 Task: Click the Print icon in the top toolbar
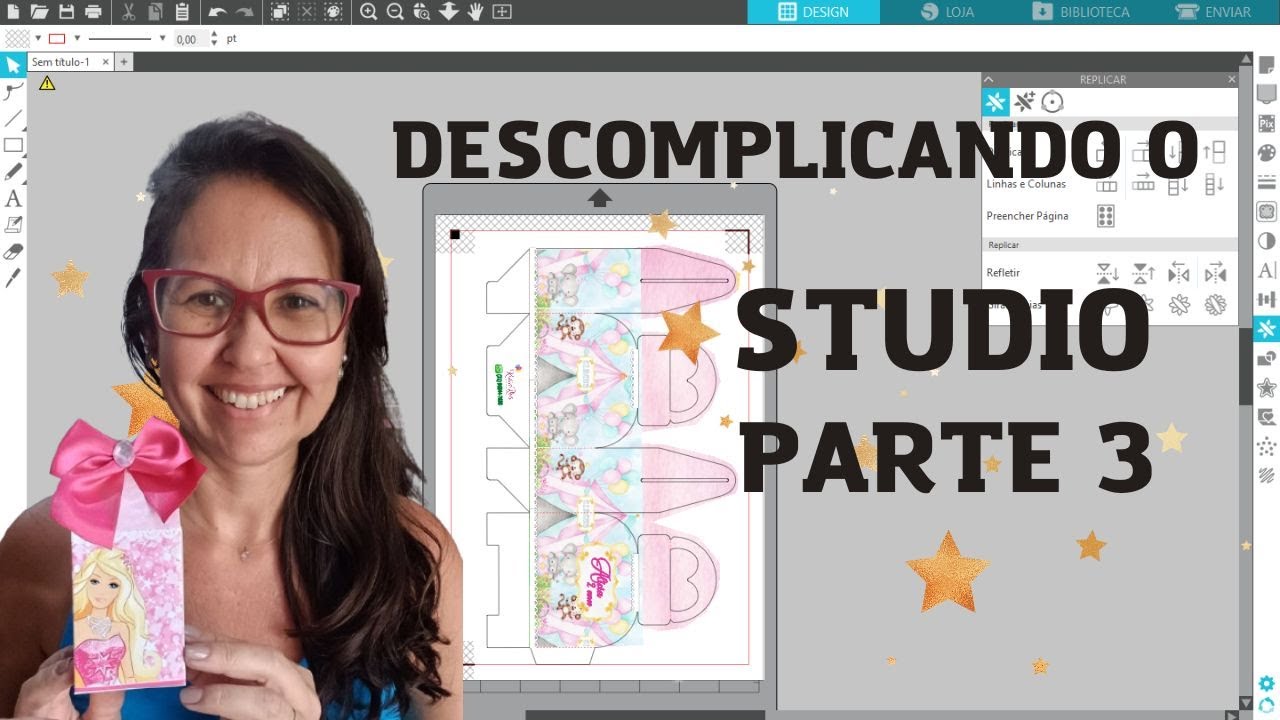[93, 12]
